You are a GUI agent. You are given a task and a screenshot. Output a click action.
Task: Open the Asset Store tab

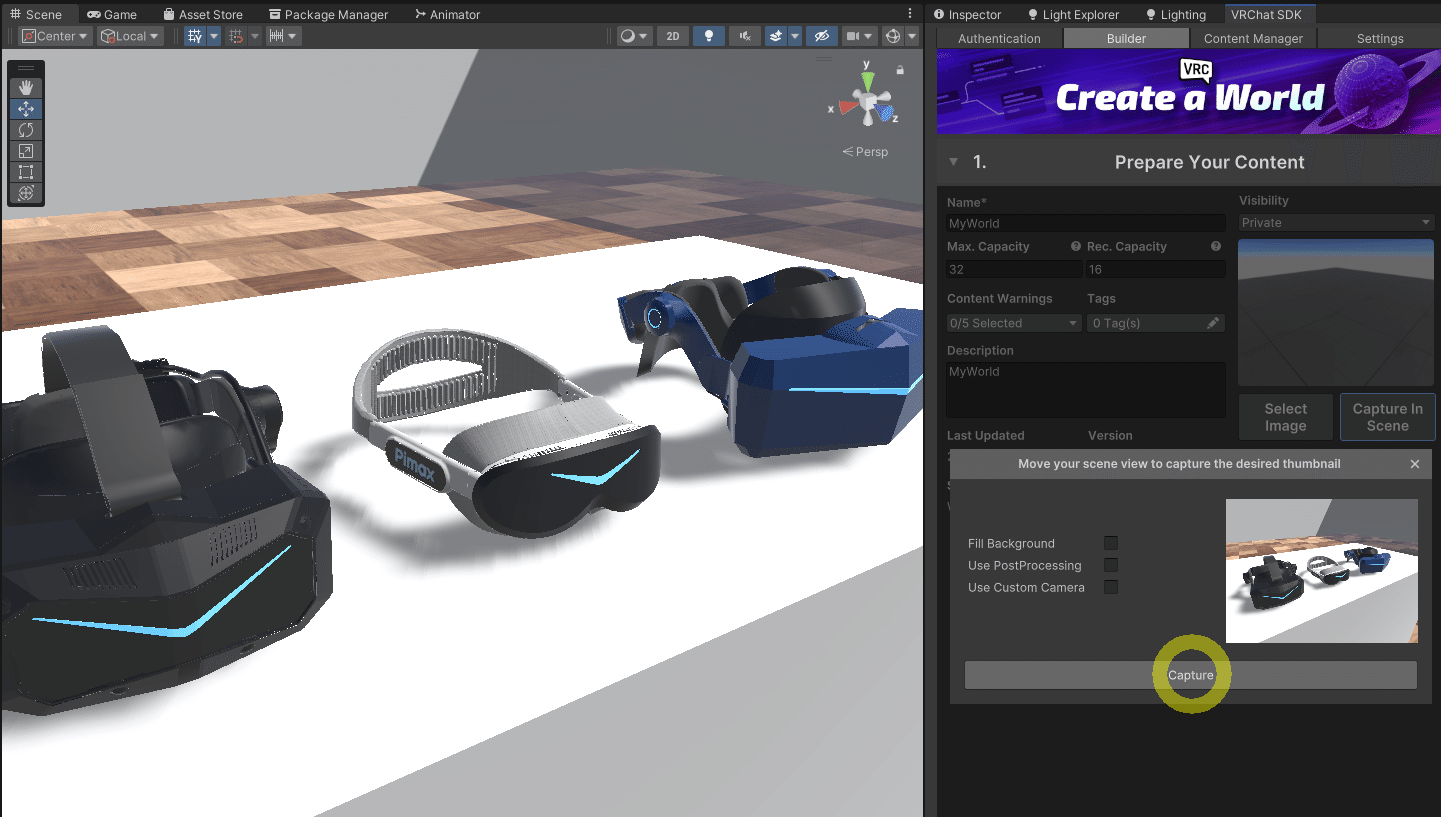point(201,15)
